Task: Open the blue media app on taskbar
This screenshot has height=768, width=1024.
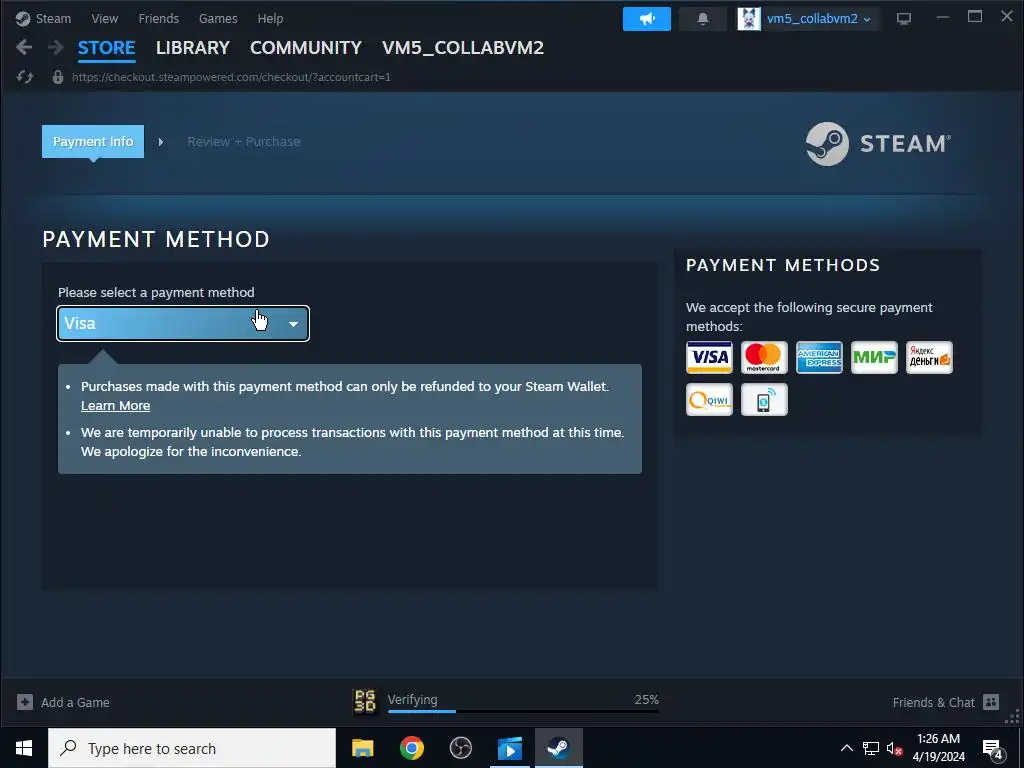Action: click(x=509, y=748)
